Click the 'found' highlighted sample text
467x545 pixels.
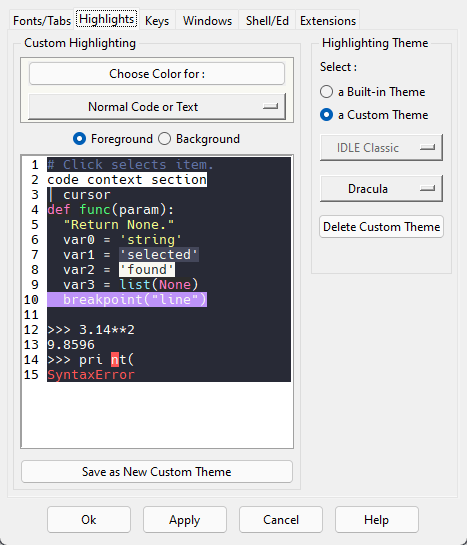(147, 269)
